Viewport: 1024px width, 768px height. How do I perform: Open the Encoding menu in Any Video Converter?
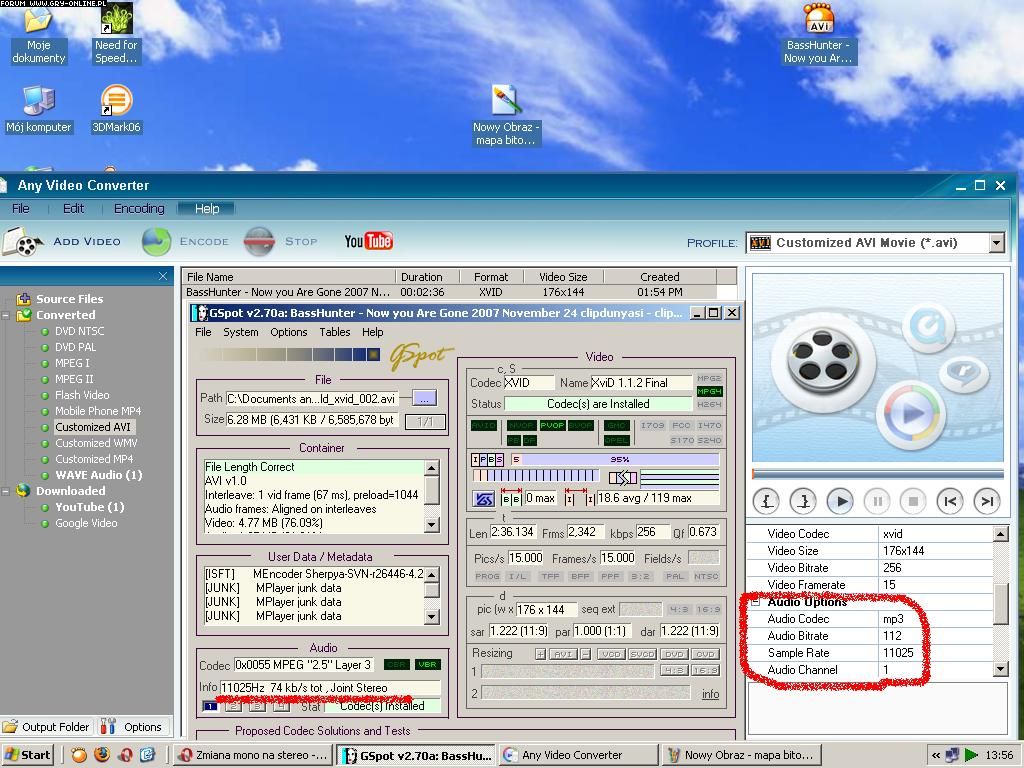pos(139,209)
